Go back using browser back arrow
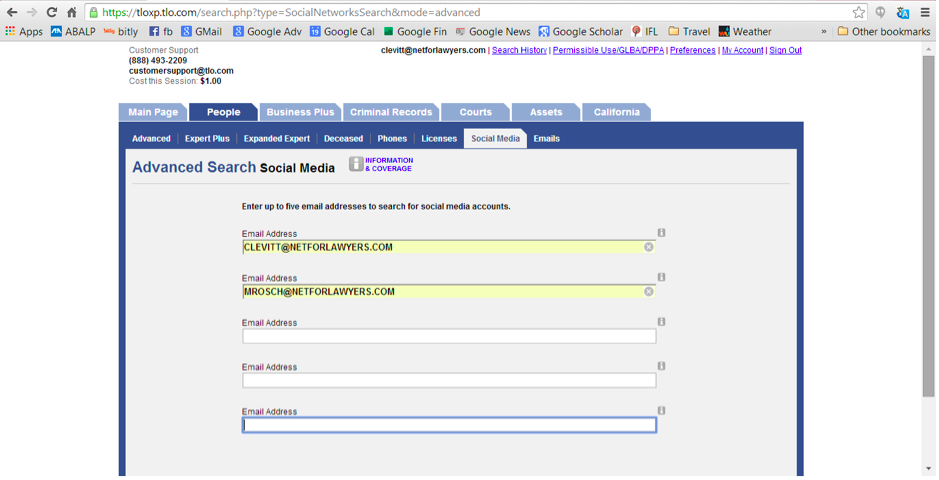This screenshot has width=939, height=480. click(12, 12)
